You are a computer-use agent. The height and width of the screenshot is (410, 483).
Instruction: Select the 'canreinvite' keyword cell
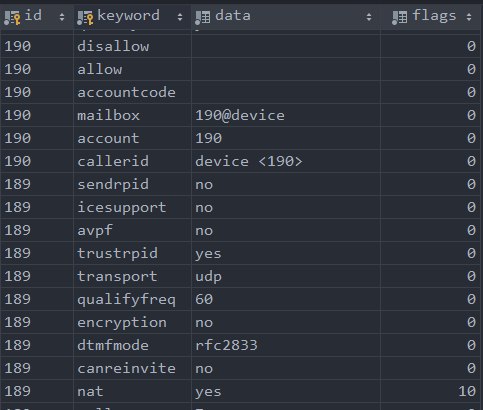coord(132,368)
